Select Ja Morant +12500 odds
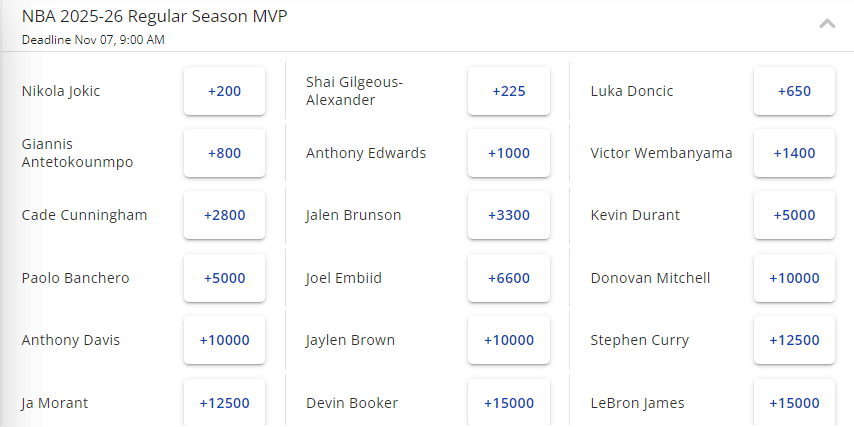The height and width of the screenshot is (427, 854). (224, 403)
